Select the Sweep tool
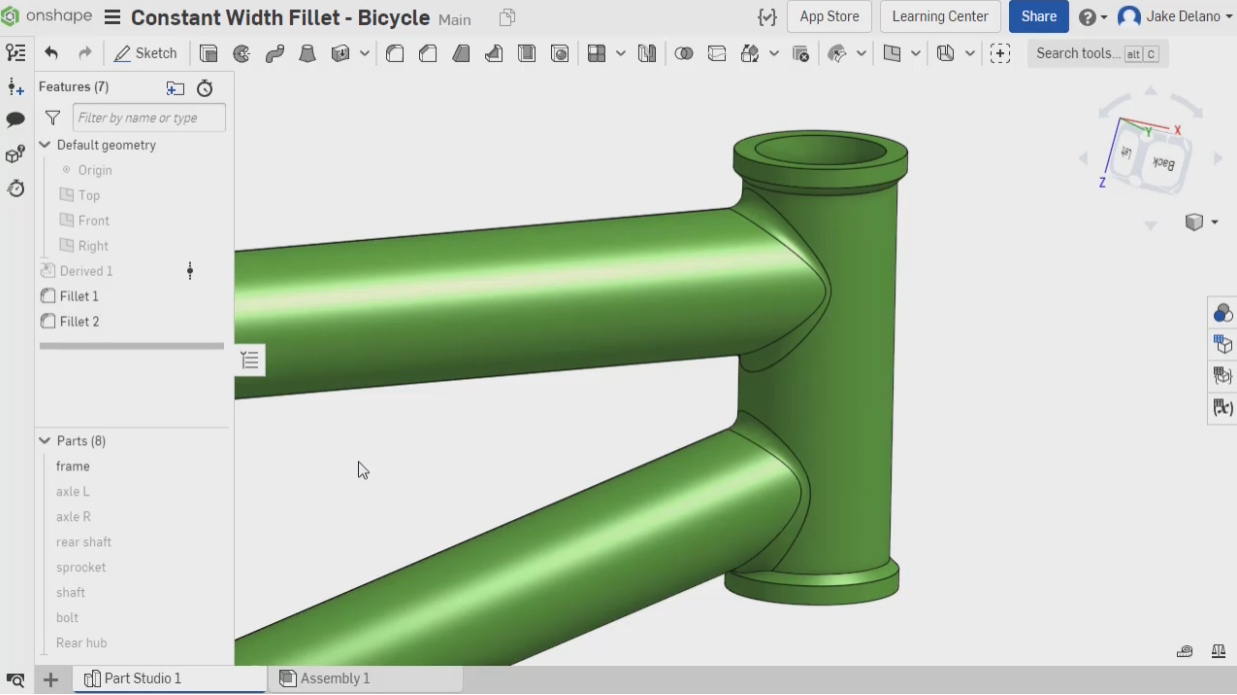The width and height of the screenshot is (1237, 695). [274, 54]
